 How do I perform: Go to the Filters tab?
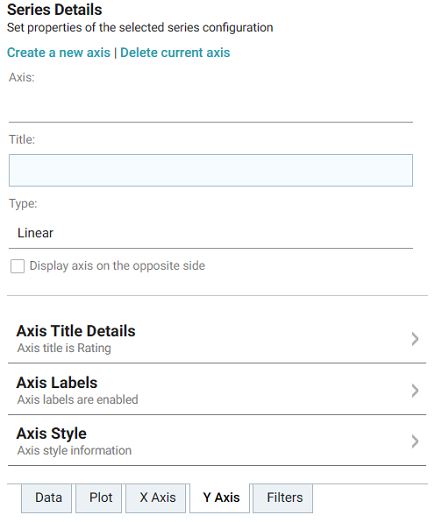(x=283, y=498)
